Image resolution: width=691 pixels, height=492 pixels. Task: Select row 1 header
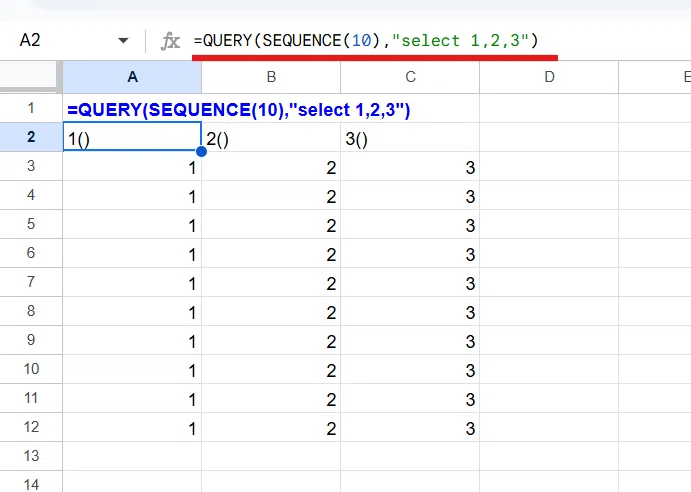[x=31, y=108]
